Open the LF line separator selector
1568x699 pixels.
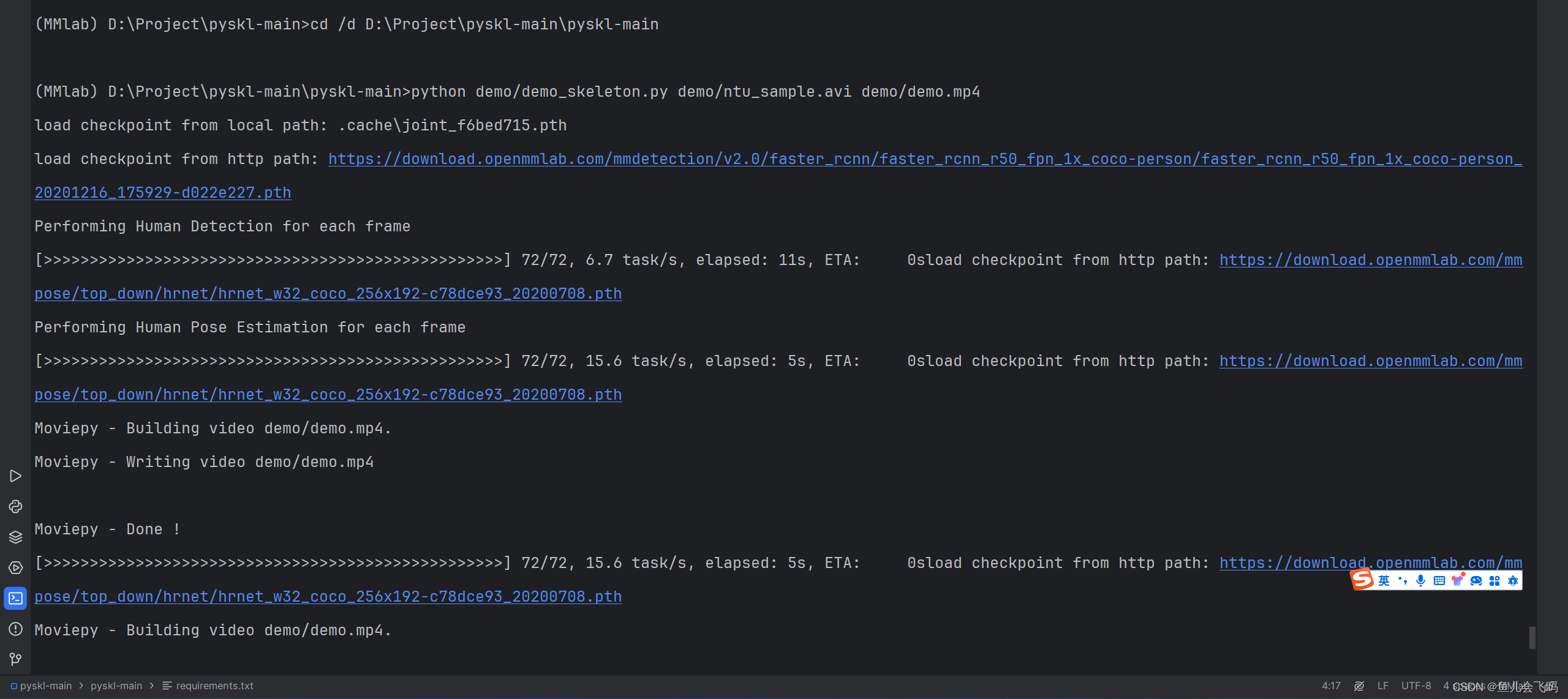point(1383,686)
